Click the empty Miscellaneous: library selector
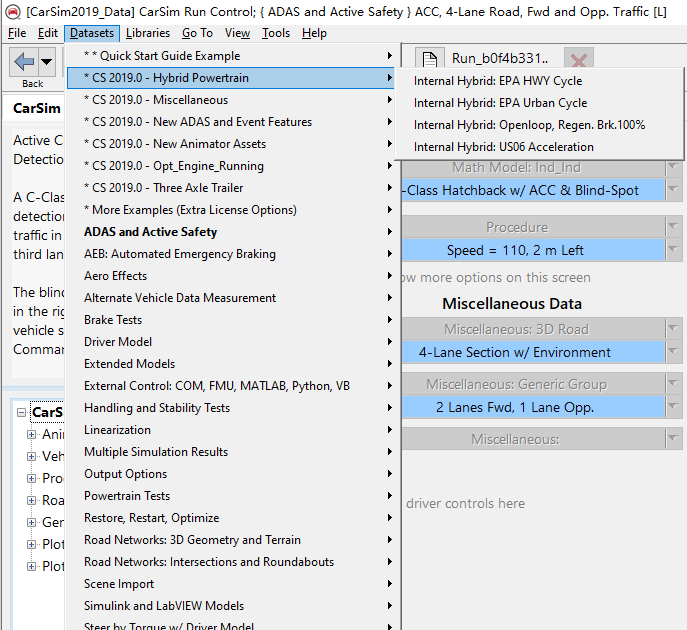Image resolution: width=687 pixels, height=630 pixels. pyautogui.click(x=533, y=439)
